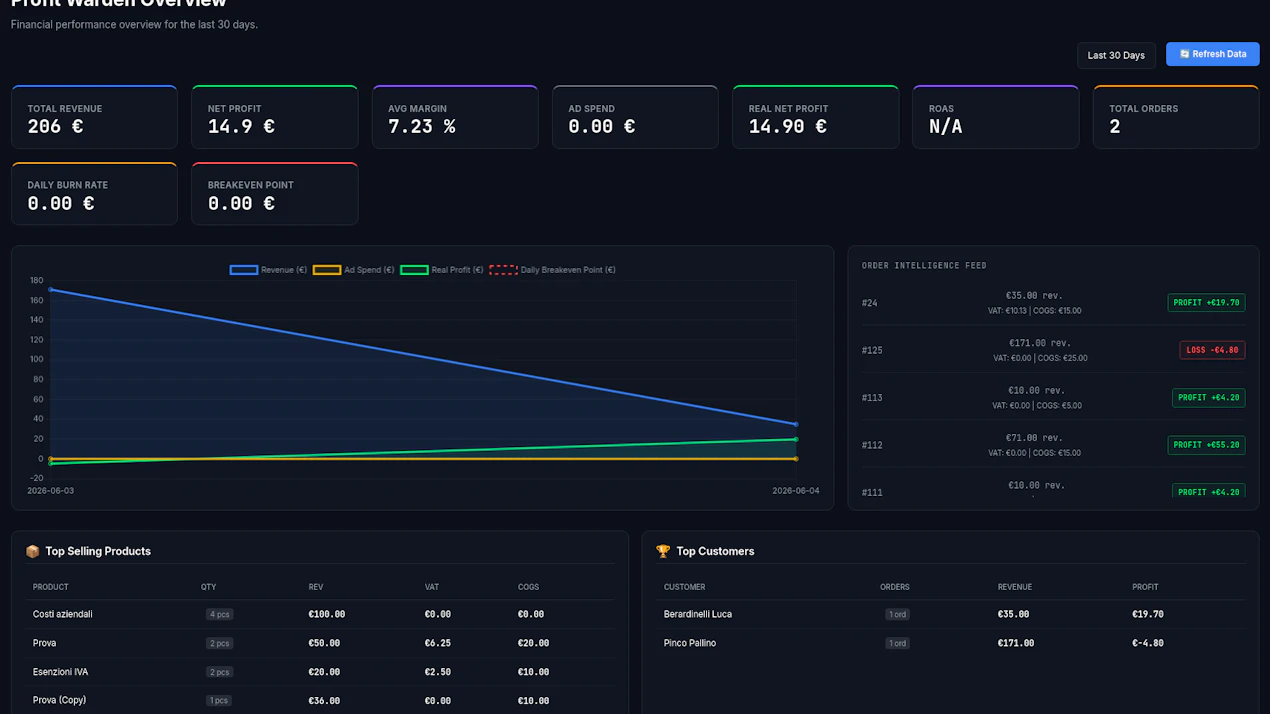The image size is (1270, 714).
Task: Click the 4 pcs quantity badge
Action: [x=220, y=614]
